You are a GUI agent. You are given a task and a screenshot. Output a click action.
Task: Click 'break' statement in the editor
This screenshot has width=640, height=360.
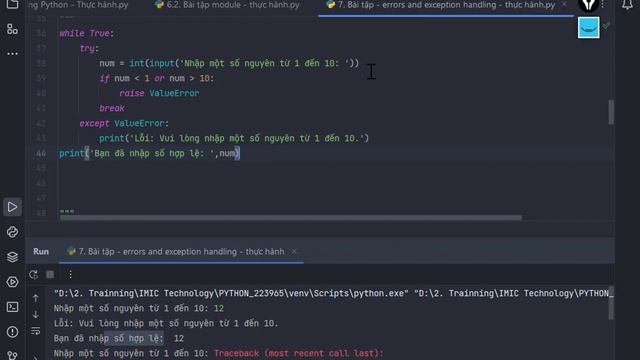click(x=112, y=108)
